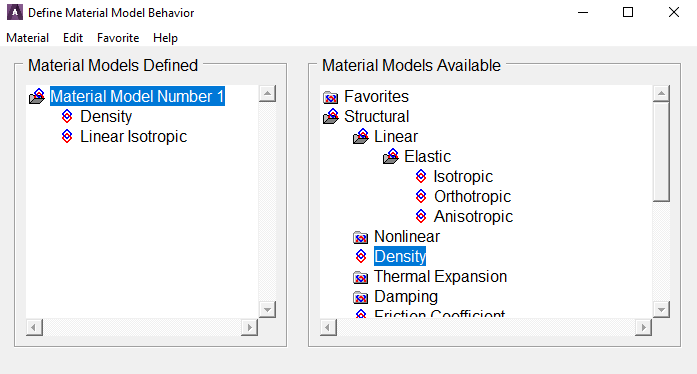This screenshot has width=697, height=374.
Task: Select the Damping label
Action: click(406, 297)
